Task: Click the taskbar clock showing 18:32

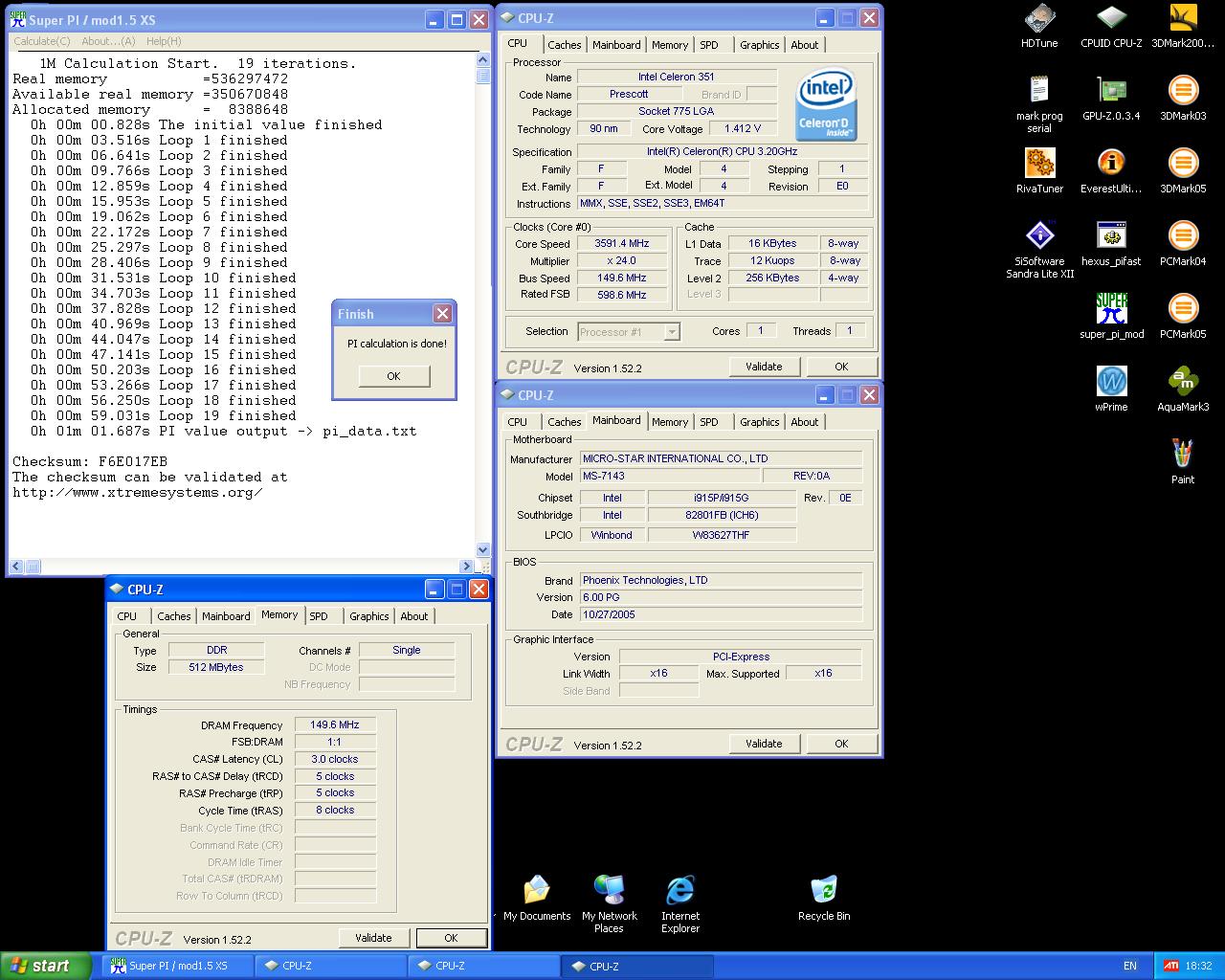Action: tap(1198, 966)
